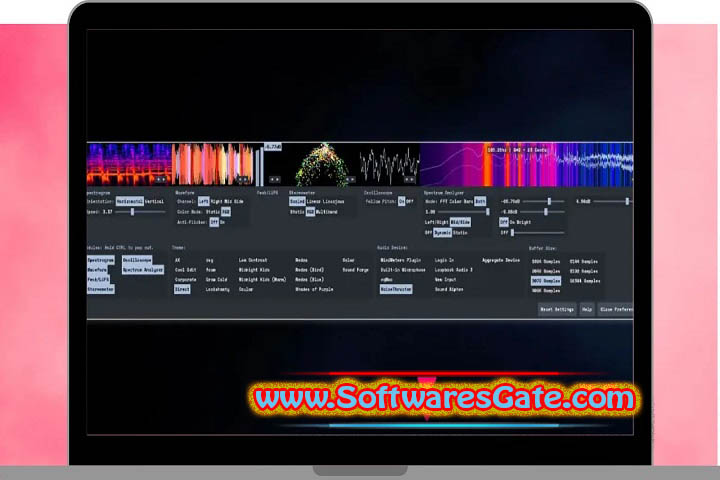Click the spectrogram visualization strip
Image resolution: width=720 pixels, height=480 pixels.
[129, 164]
